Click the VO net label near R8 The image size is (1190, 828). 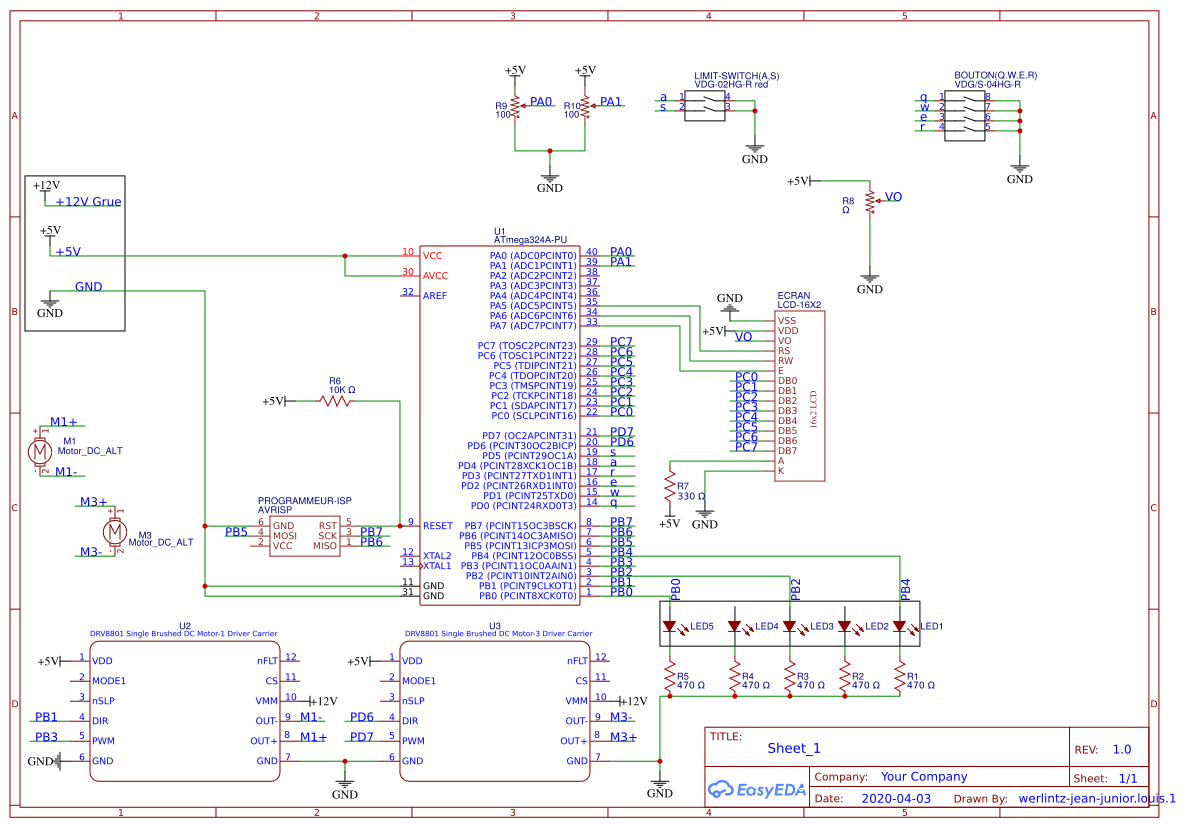(x=891, y=196)
